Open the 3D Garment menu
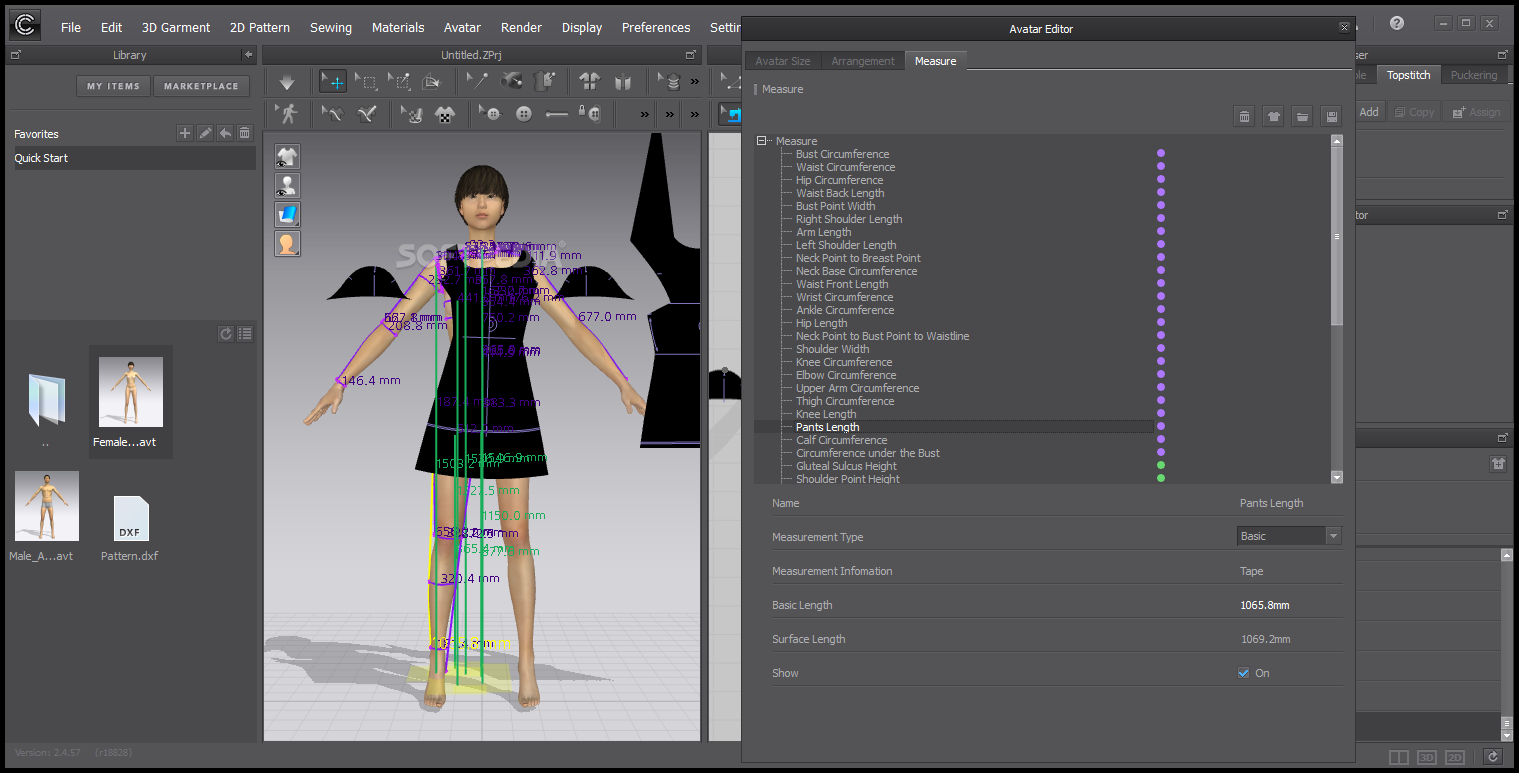 [176, 27]
